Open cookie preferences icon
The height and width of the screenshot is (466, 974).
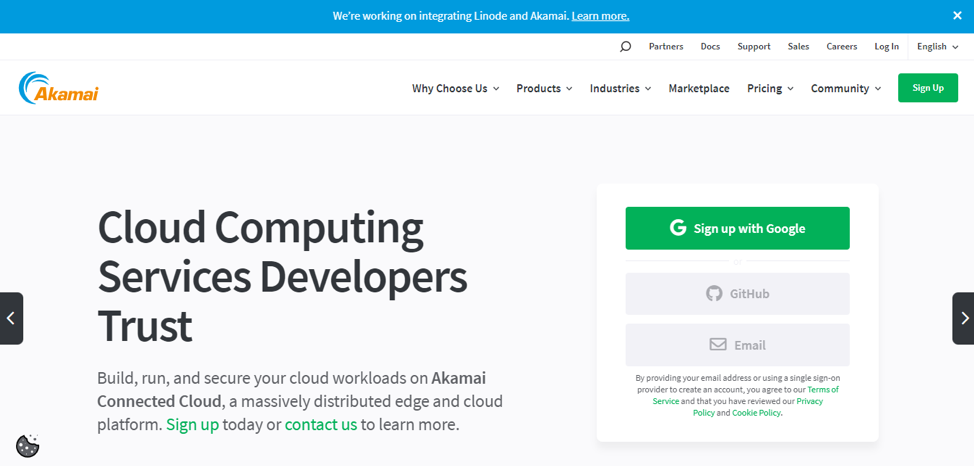[x=28, y=445]
